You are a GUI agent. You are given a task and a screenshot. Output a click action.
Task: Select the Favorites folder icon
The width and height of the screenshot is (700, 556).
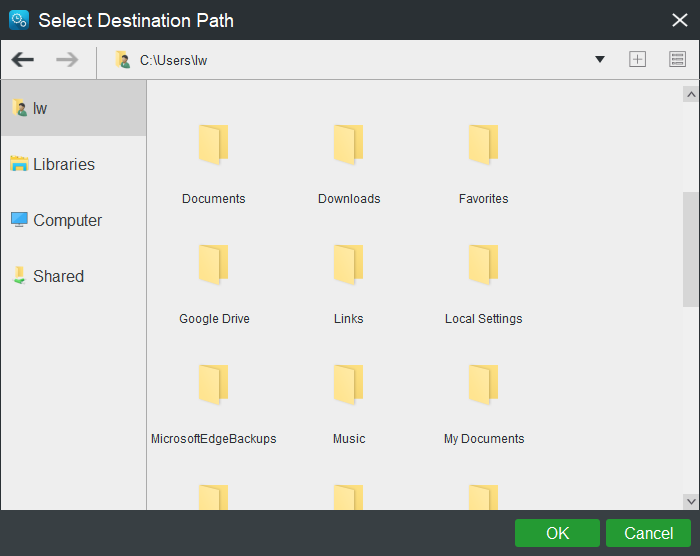(483, 145)
